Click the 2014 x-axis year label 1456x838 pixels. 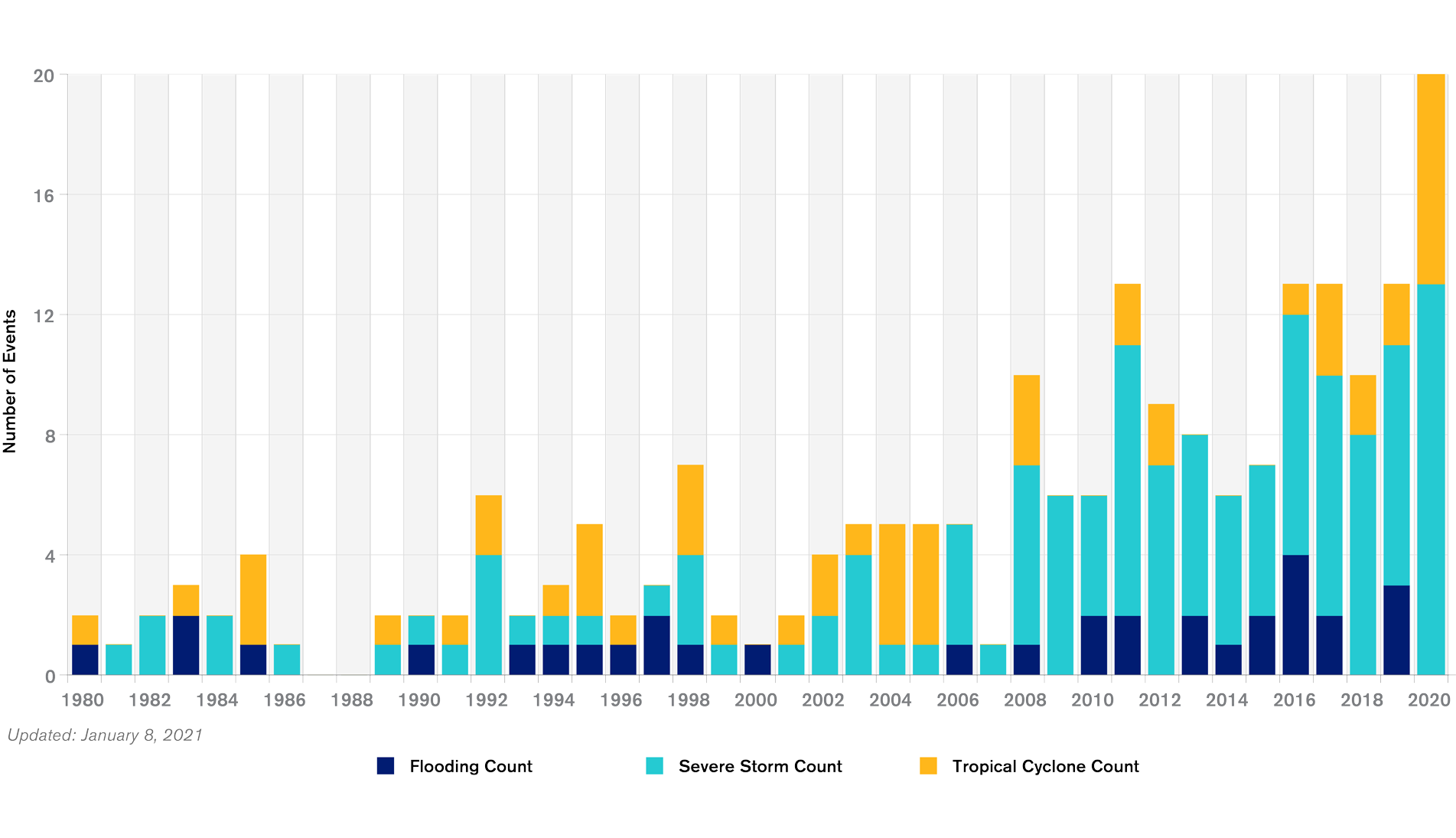(x=1227, y=699)
